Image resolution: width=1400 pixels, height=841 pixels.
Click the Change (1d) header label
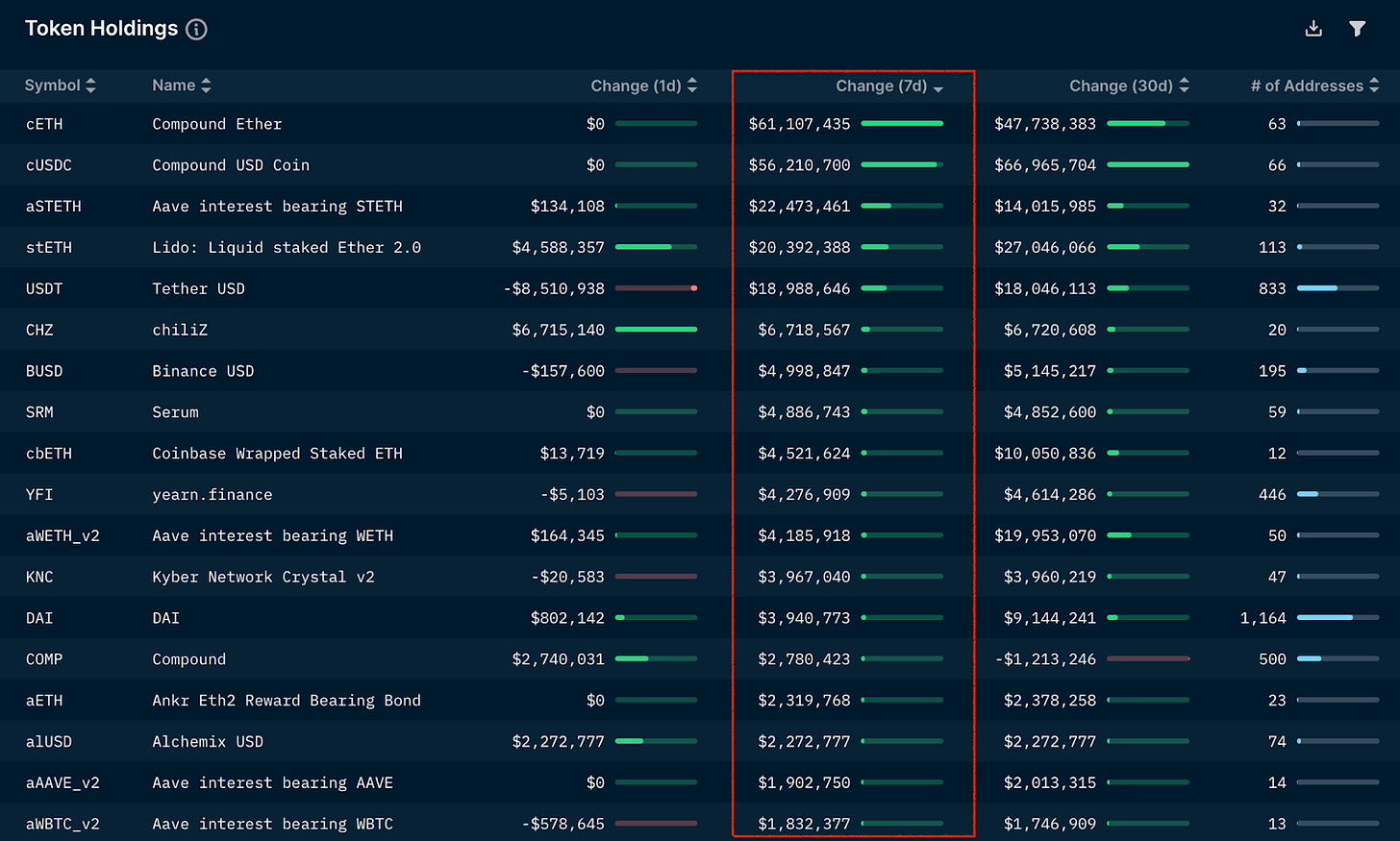(x=636, y=86)
